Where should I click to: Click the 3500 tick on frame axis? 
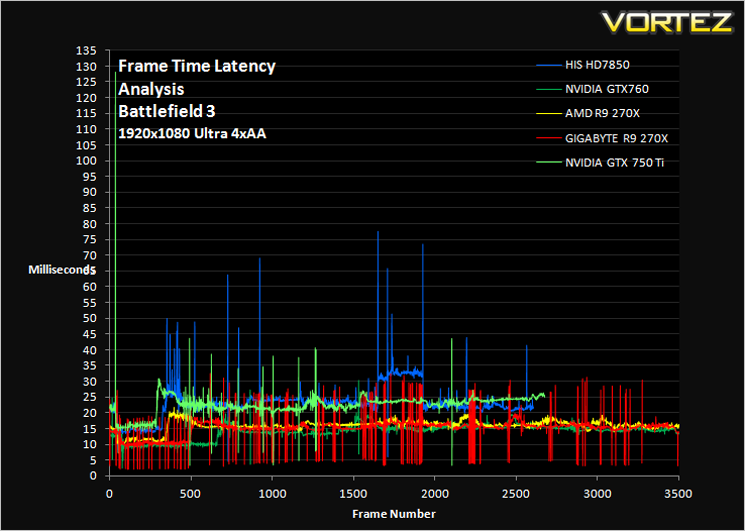678,493
